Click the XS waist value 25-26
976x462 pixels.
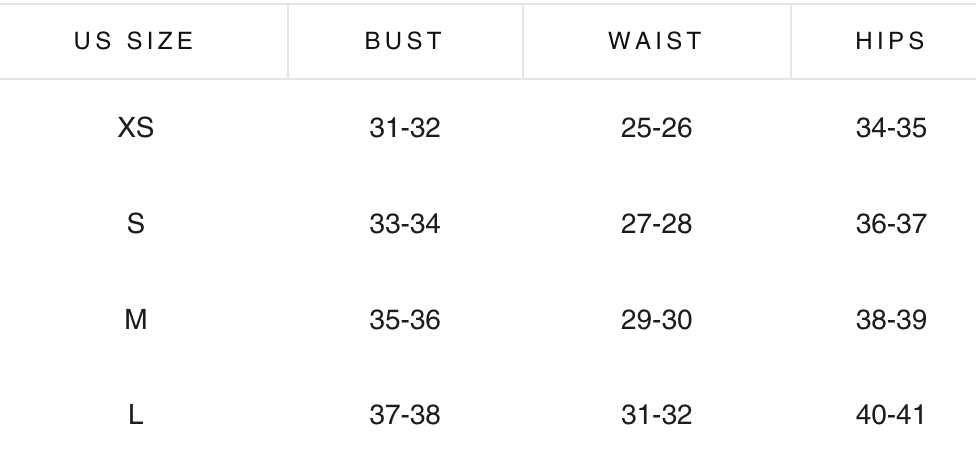tap(656, 128)
